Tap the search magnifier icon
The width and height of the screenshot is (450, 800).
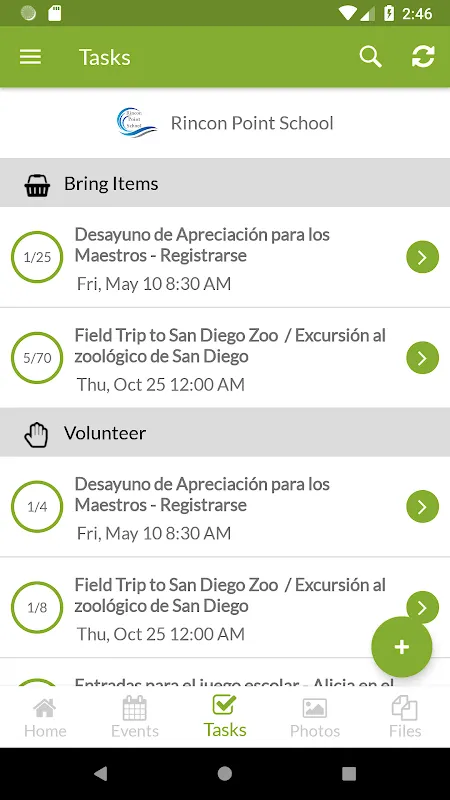point(370,57)
